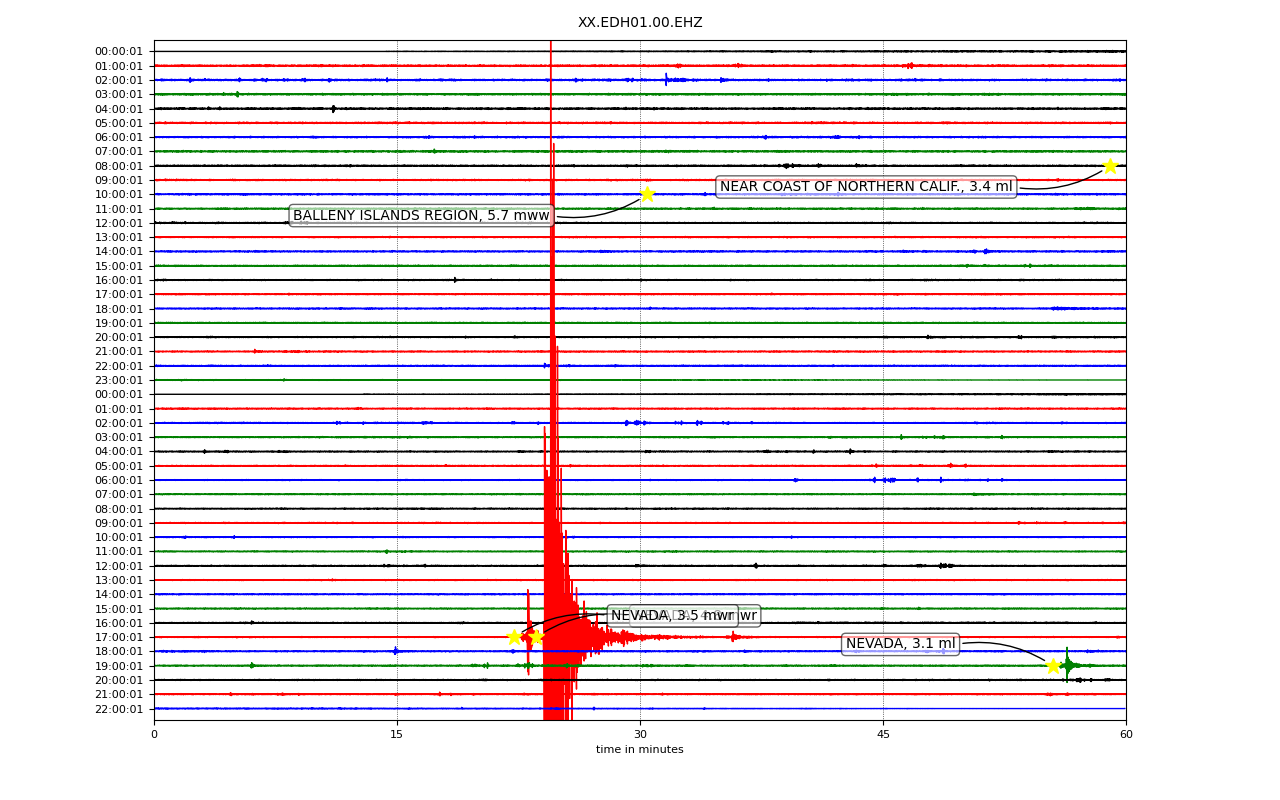
Task: Click the Balleny Islands event yellow star
Action: pyautogui.click(x=647, y=194)
